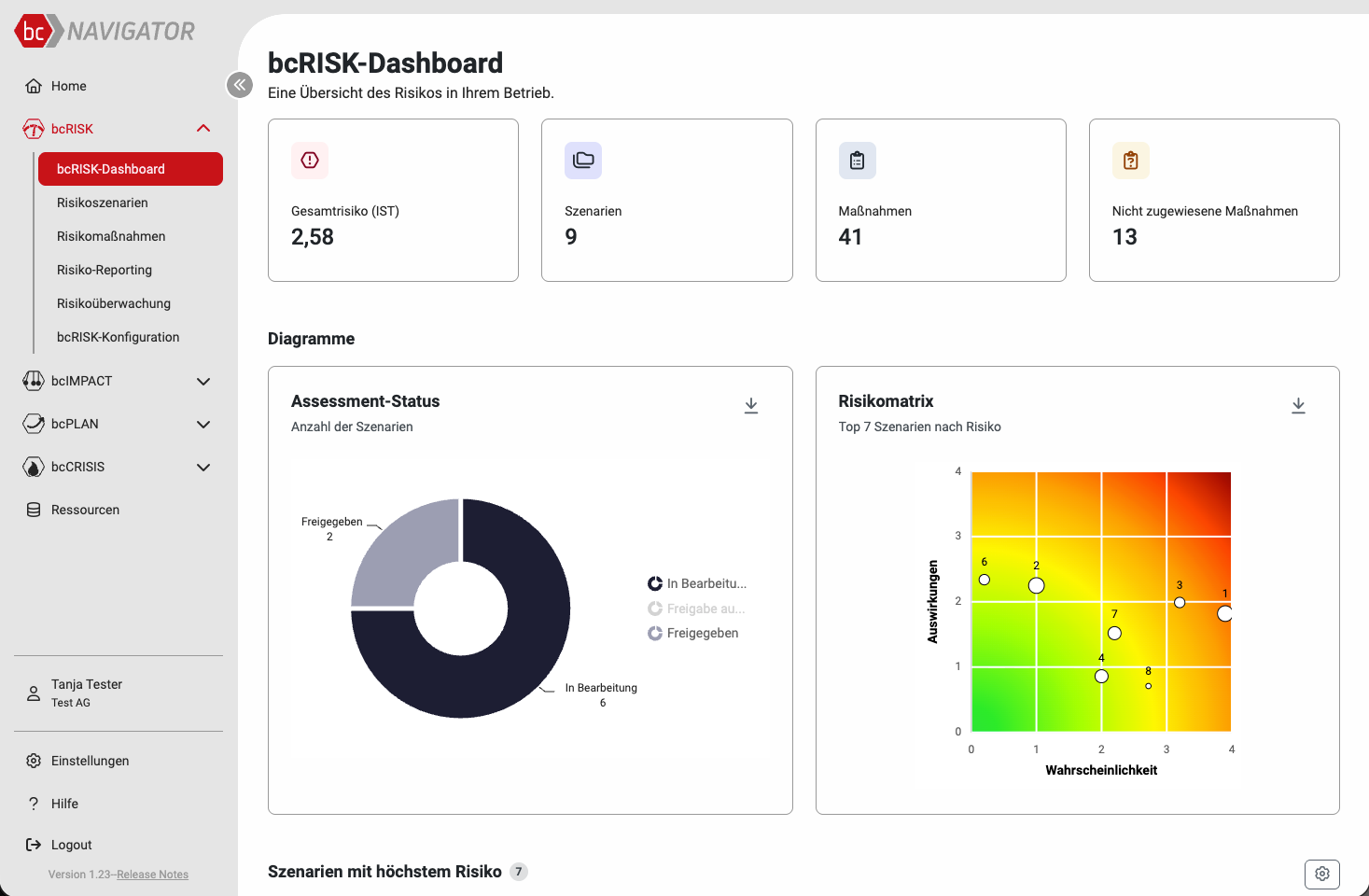This screenshot has width=1369, height=896.
Task: Toggle the In Bearbeitung legend entry
Action: 698,583
